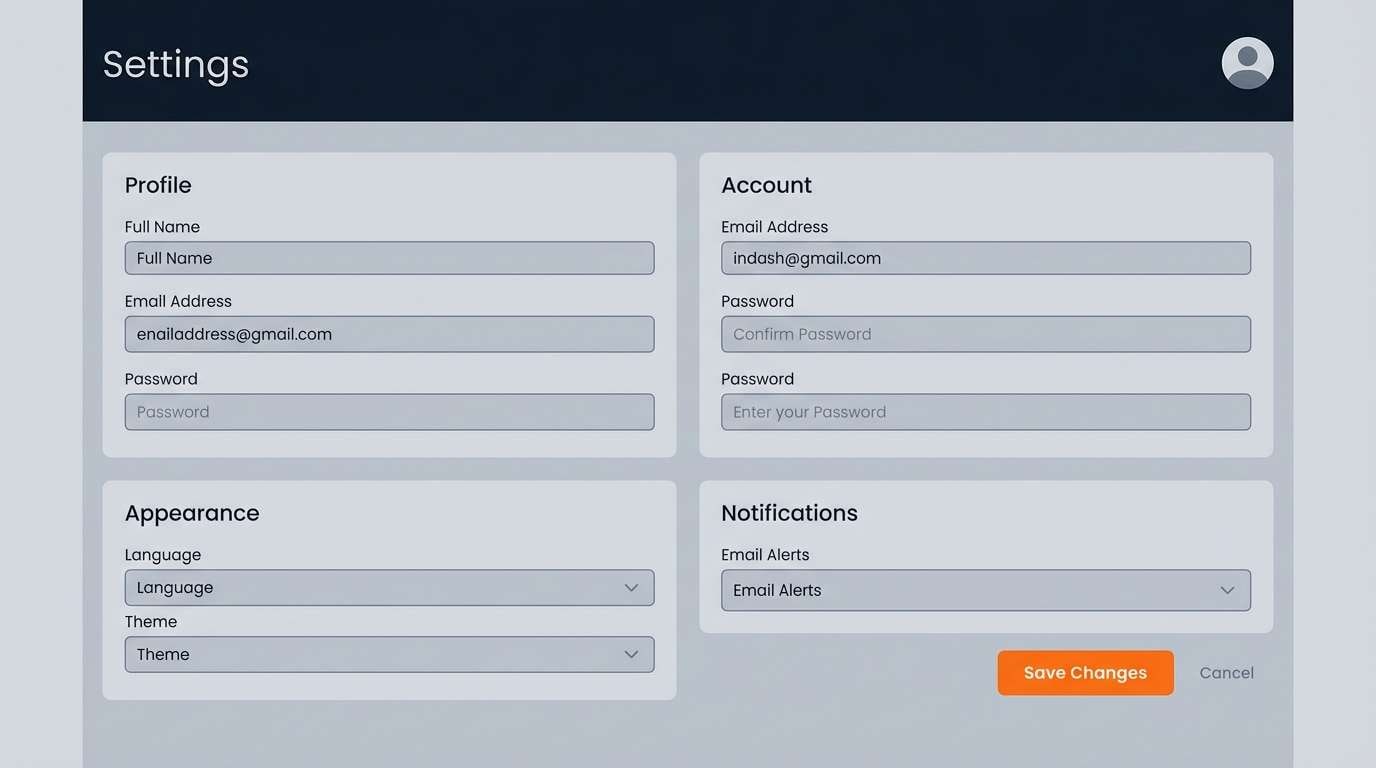Click the Full Name input field

(389, 258)
